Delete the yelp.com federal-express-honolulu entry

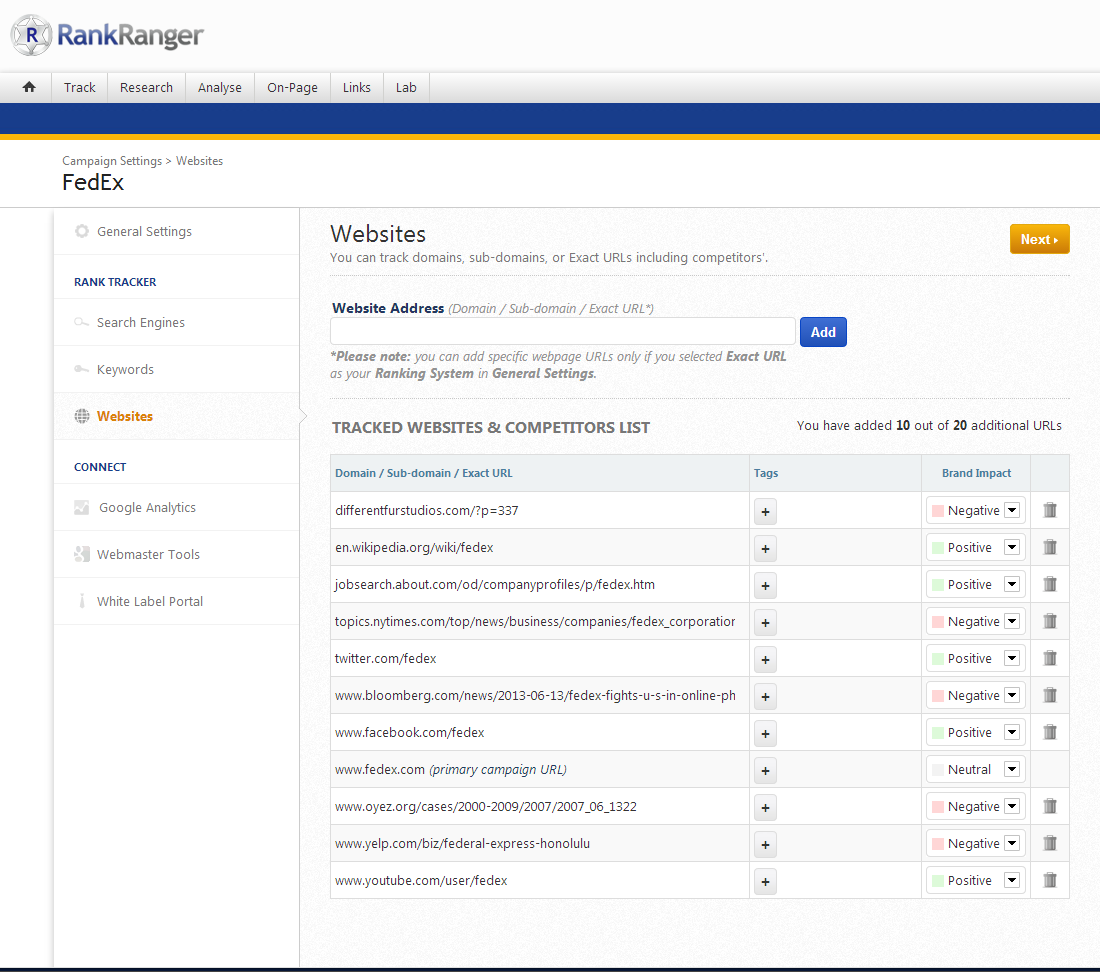pos(1049,843)
